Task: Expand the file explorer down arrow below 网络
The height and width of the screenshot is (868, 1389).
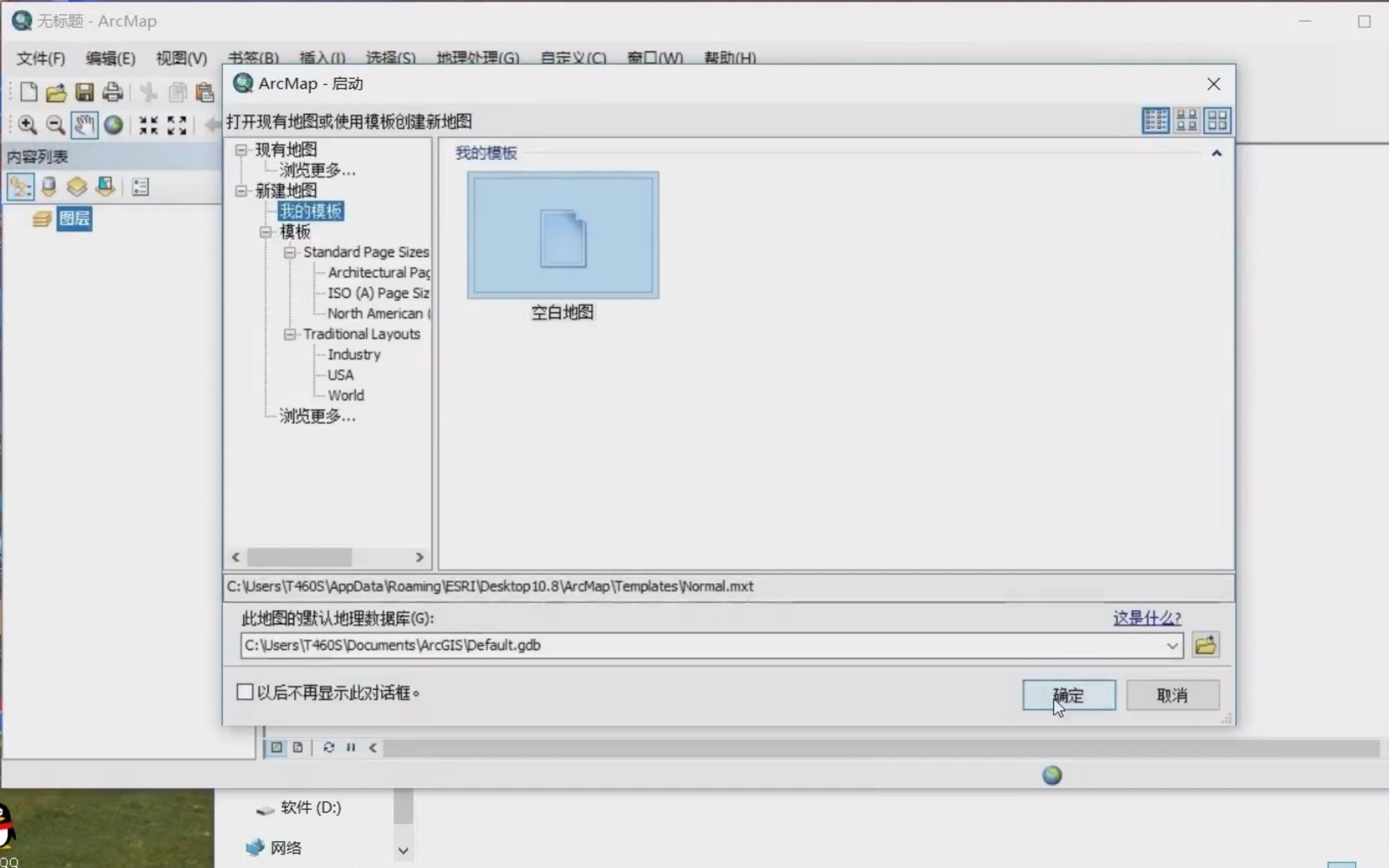Action: coord(403,851)
